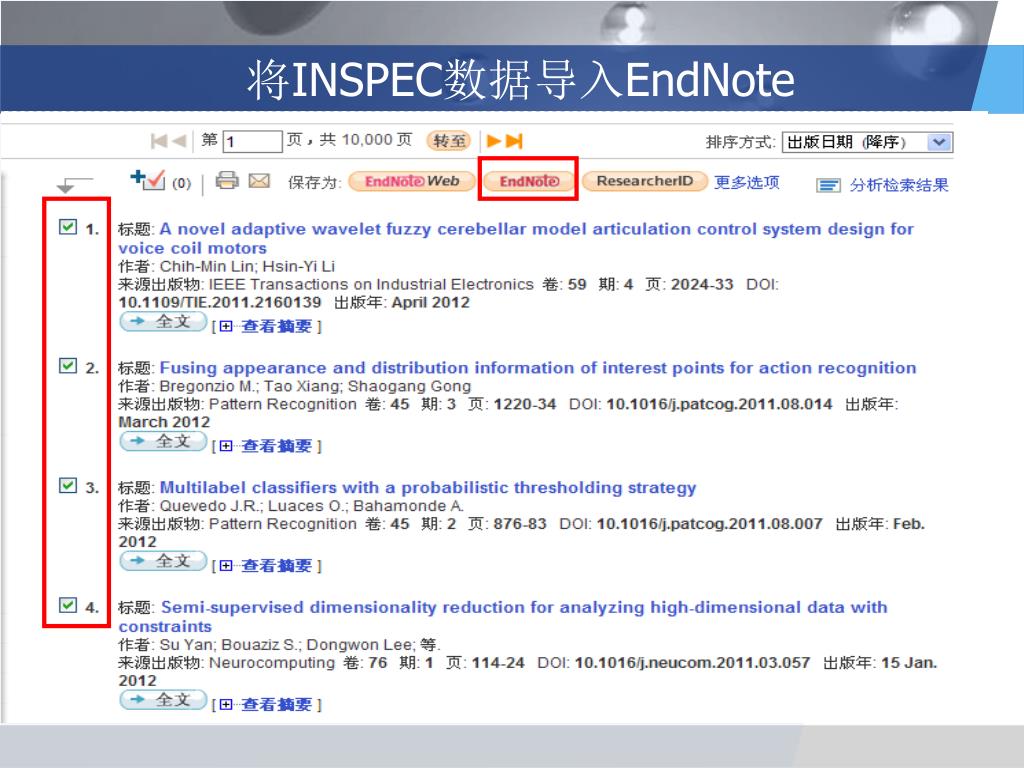Jump to last page orange arrow

[515, 141]
